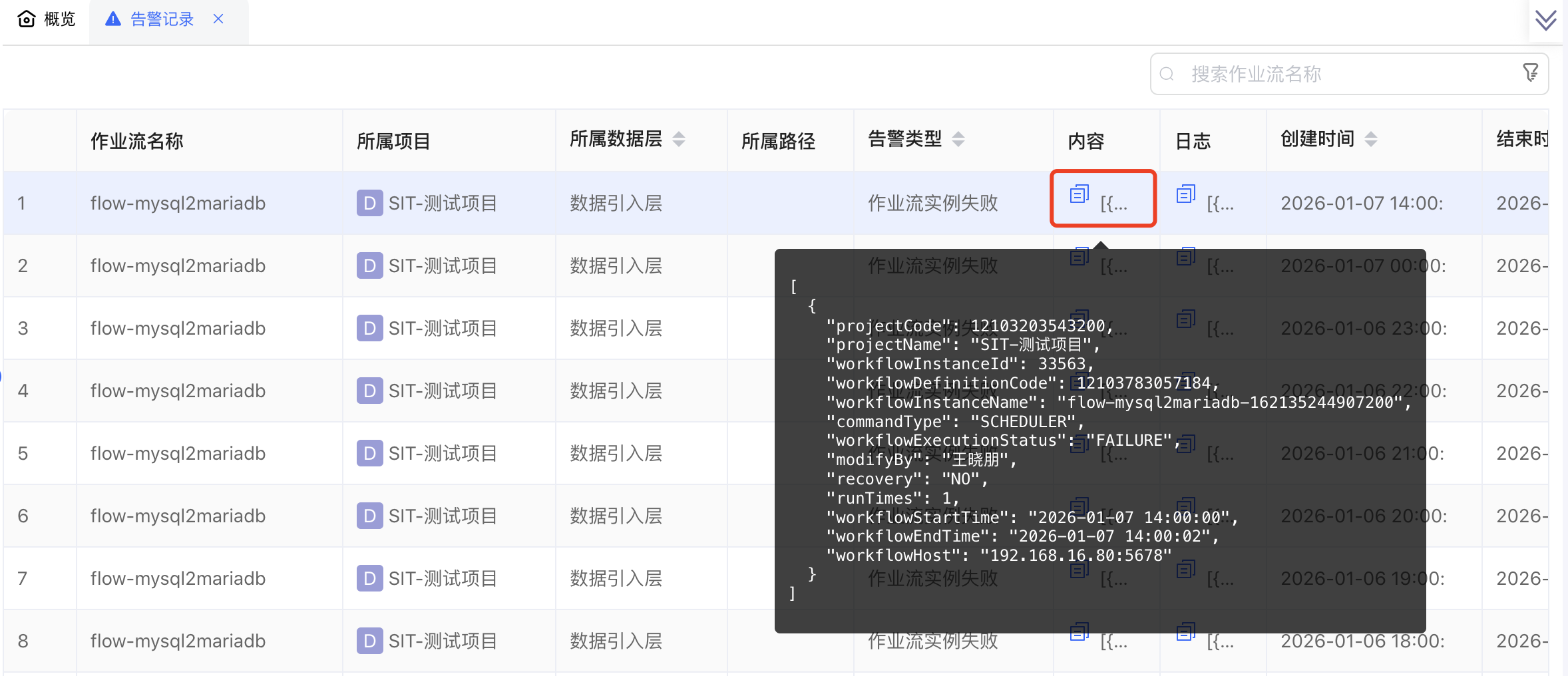Select flow-mysql2mariadb in row 8
The image size is (1568, 676).
pos(178,641)
